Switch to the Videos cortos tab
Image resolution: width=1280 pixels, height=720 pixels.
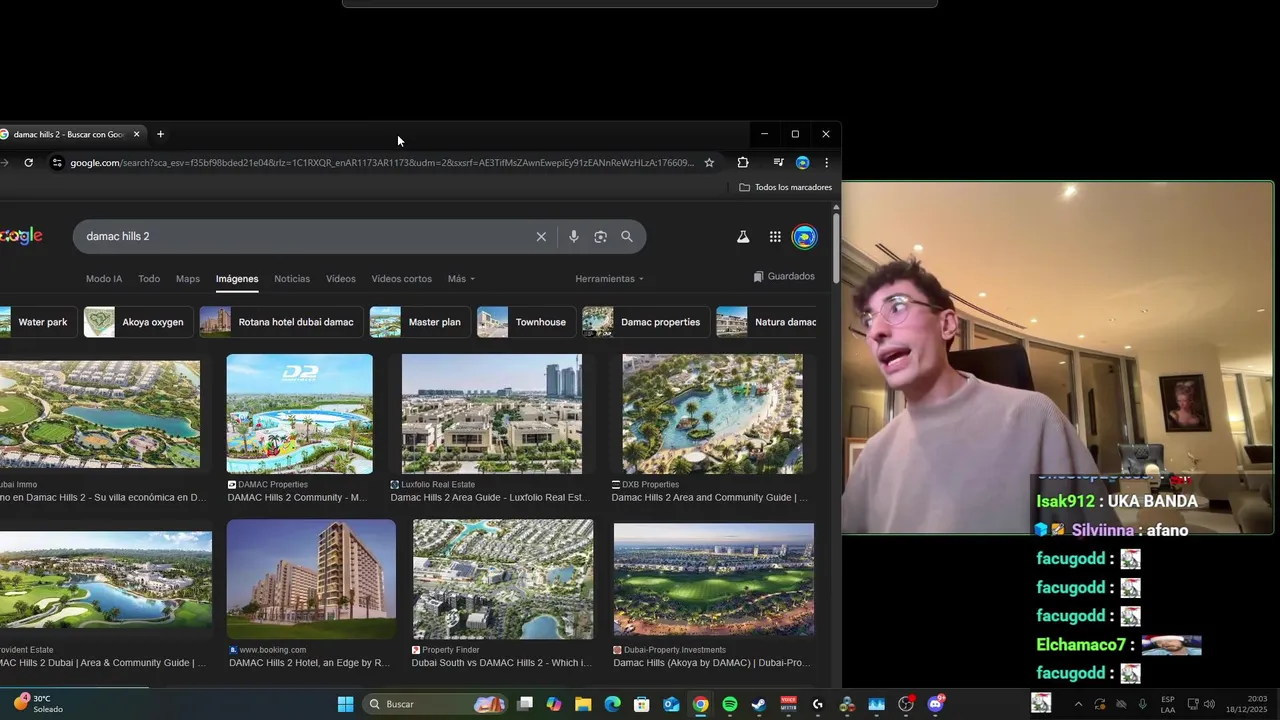(x=402, y=279)
